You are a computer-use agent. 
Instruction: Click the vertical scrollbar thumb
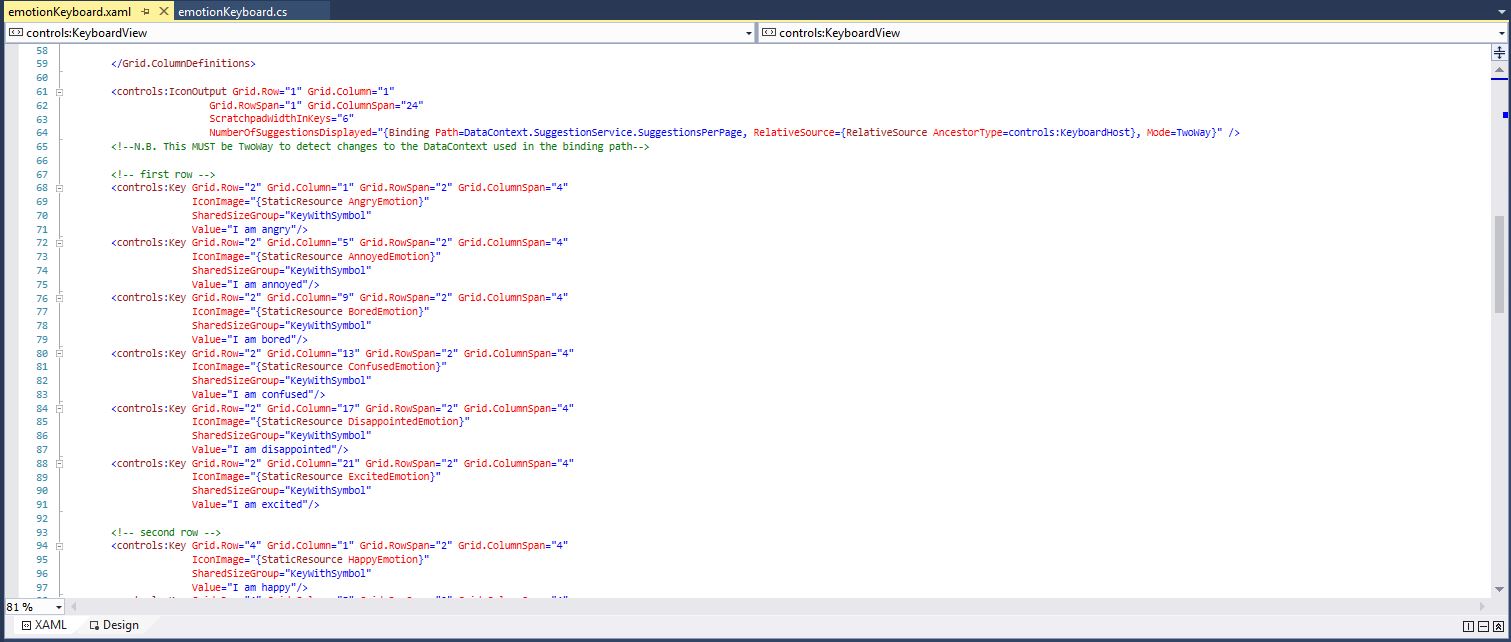[1500, 264]
